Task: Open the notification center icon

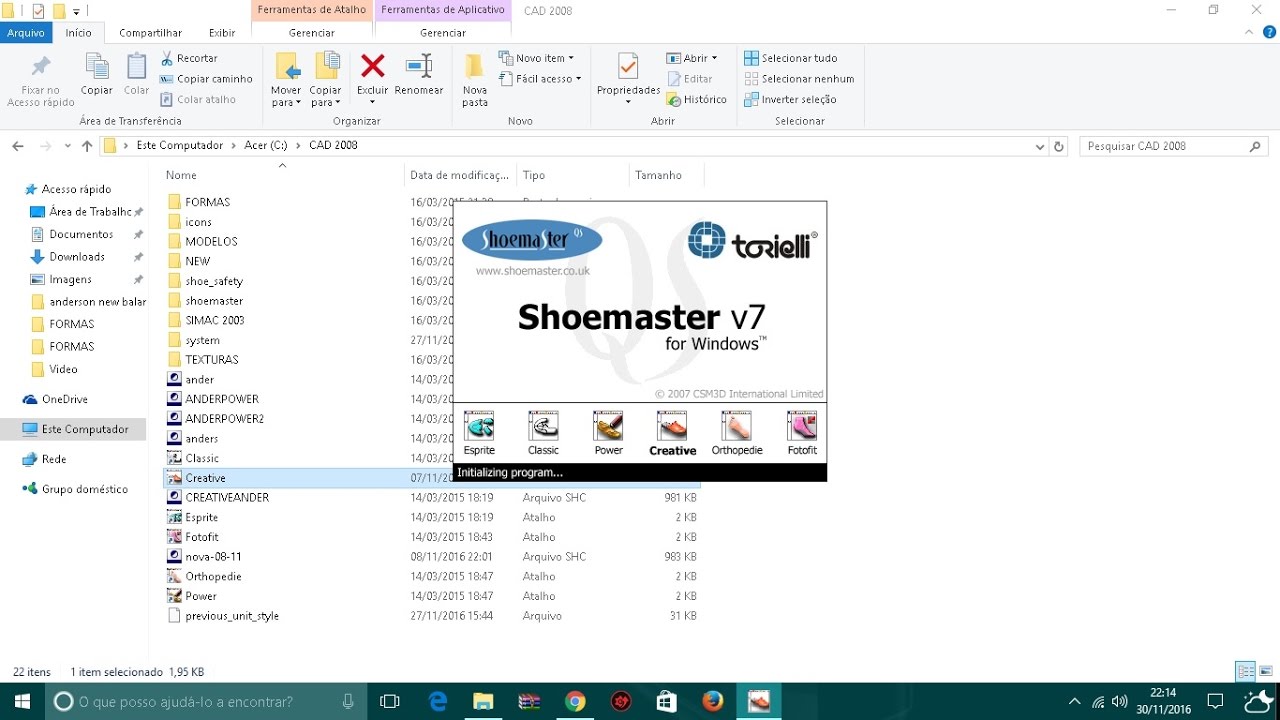Action: point(1215,701)
